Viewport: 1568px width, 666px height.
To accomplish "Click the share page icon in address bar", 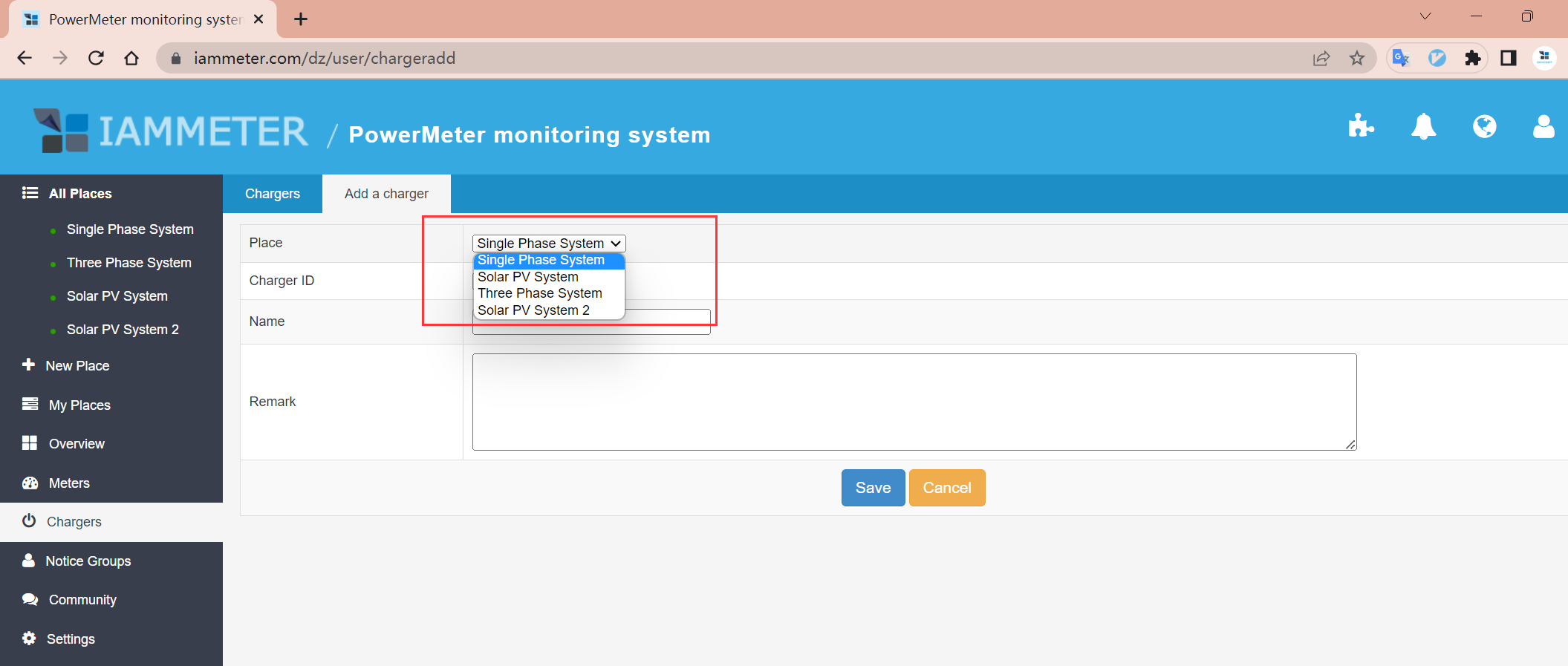I will [x=1321, y=59].
